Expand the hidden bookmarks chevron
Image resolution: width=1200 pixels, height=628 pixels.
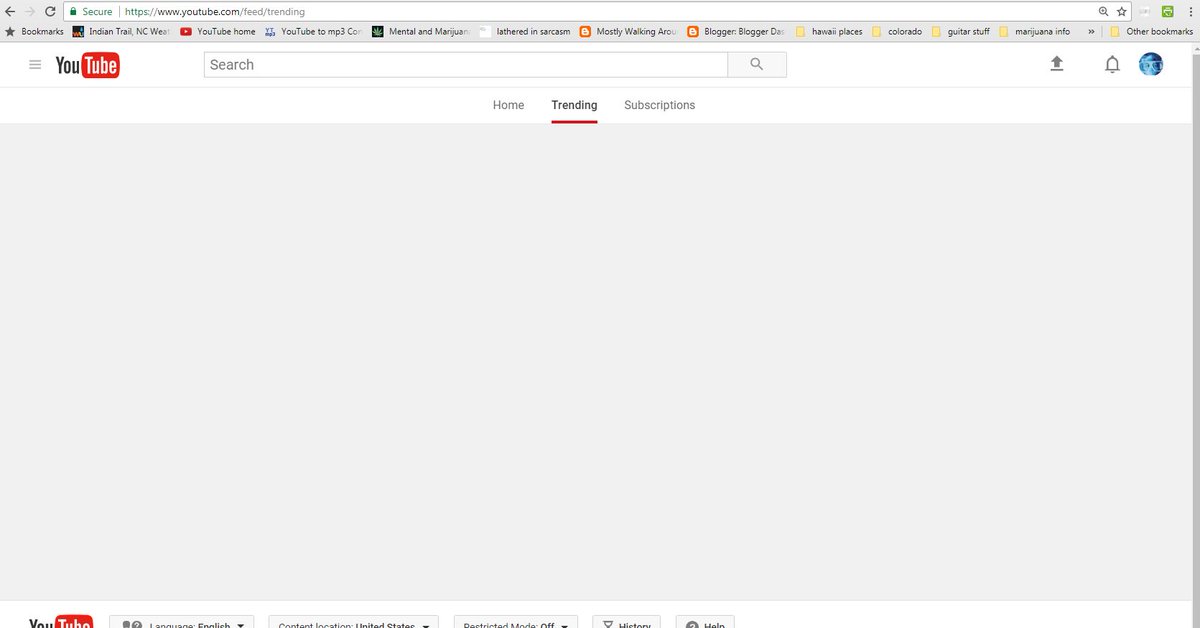[1090, 31]
